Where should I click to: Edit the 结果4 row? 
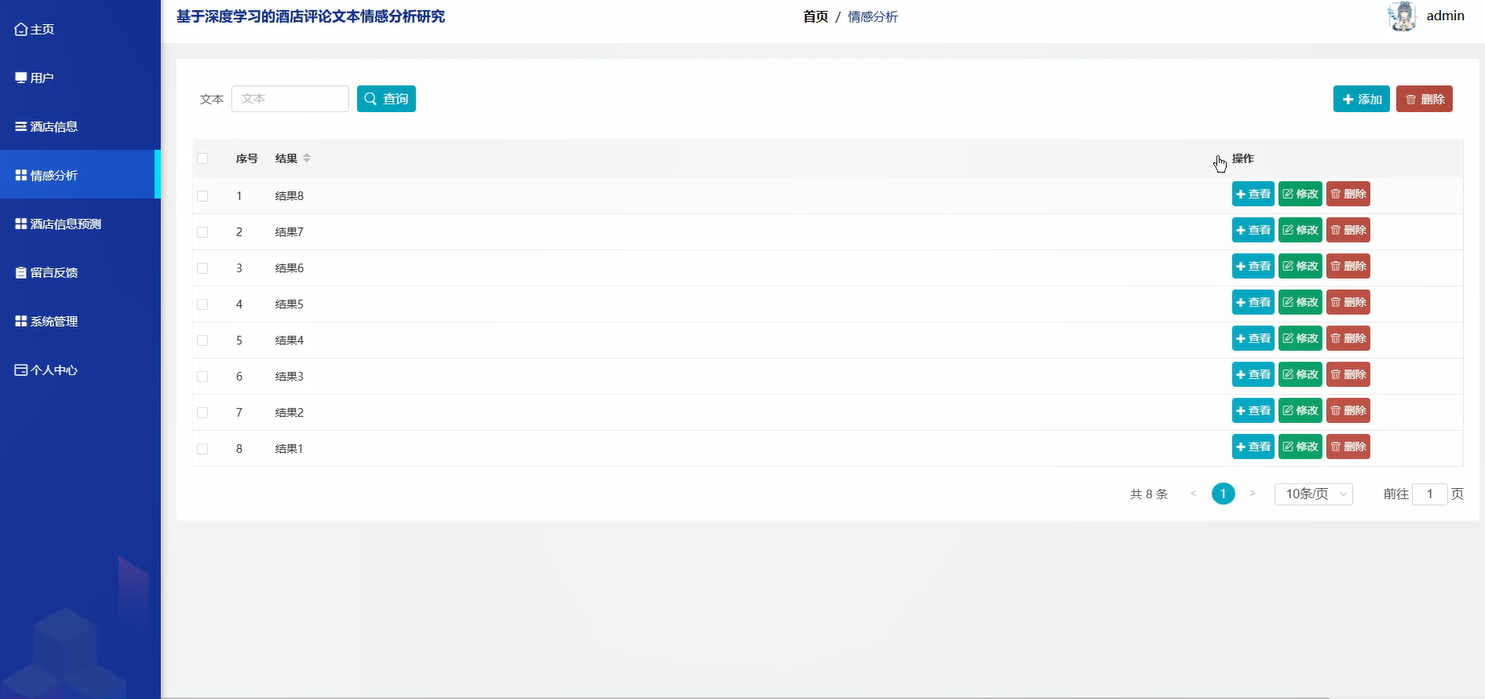[1300, 338]
